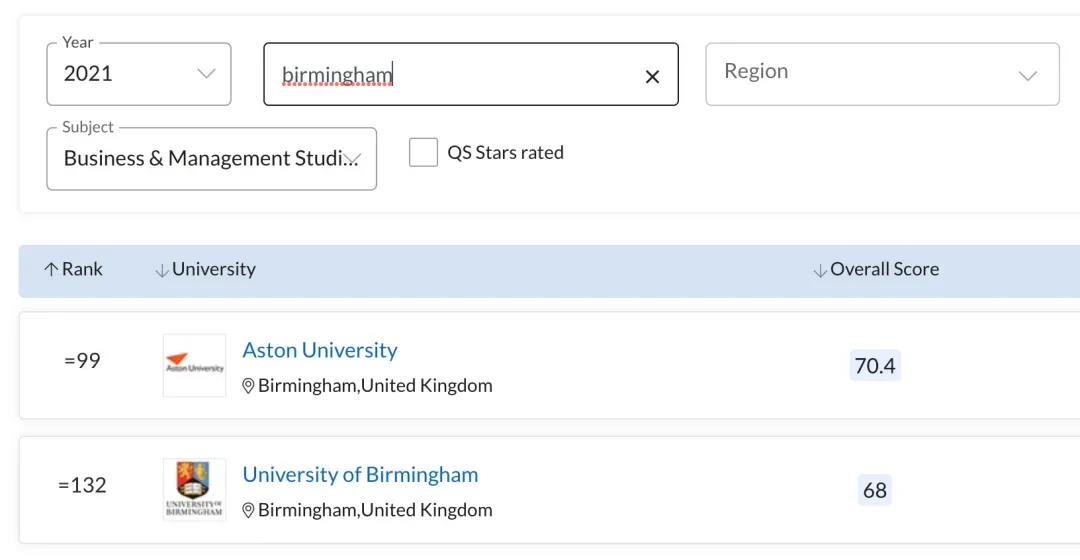
Task: Click the 70.4 overall score badge
Action: pos(875,365)
